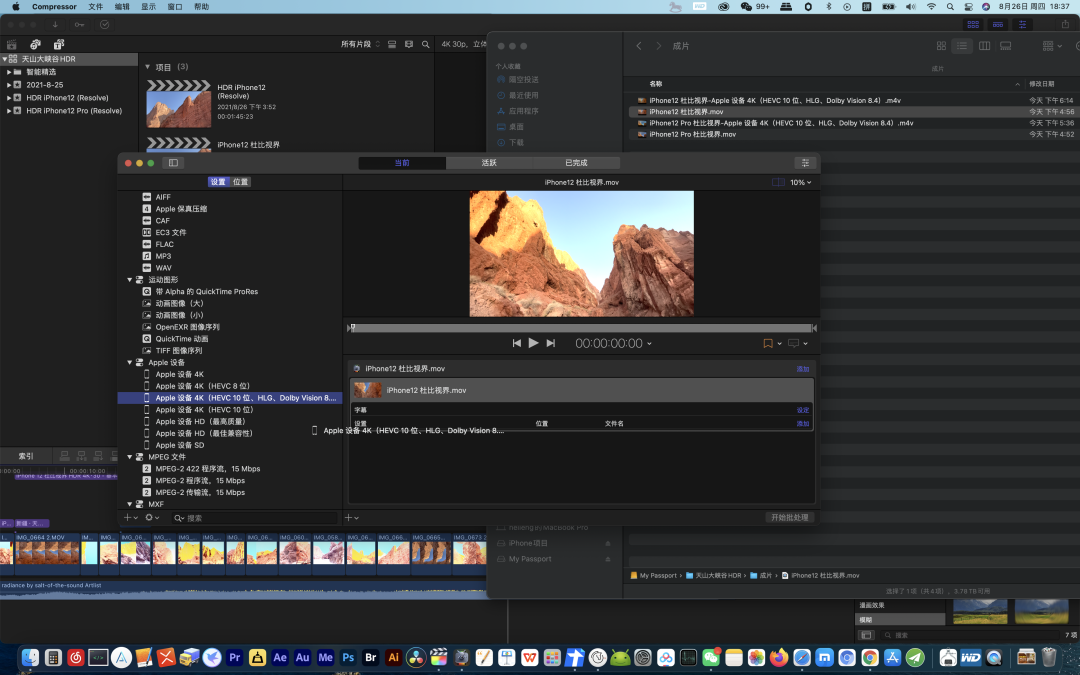
Task: Open the 文件 menu in menu bar
Action: [96, 7]
